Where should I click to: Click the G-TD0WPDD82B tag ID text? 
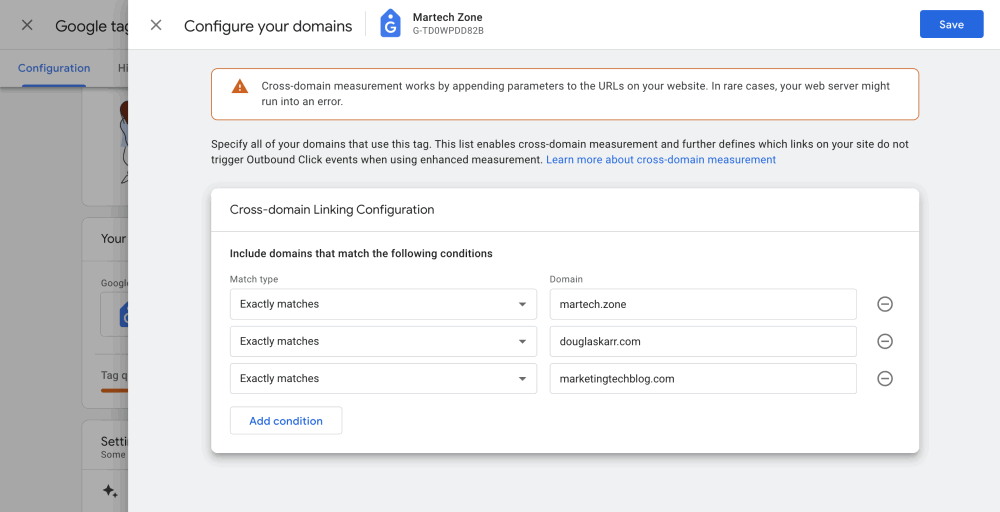coord(448,31)
